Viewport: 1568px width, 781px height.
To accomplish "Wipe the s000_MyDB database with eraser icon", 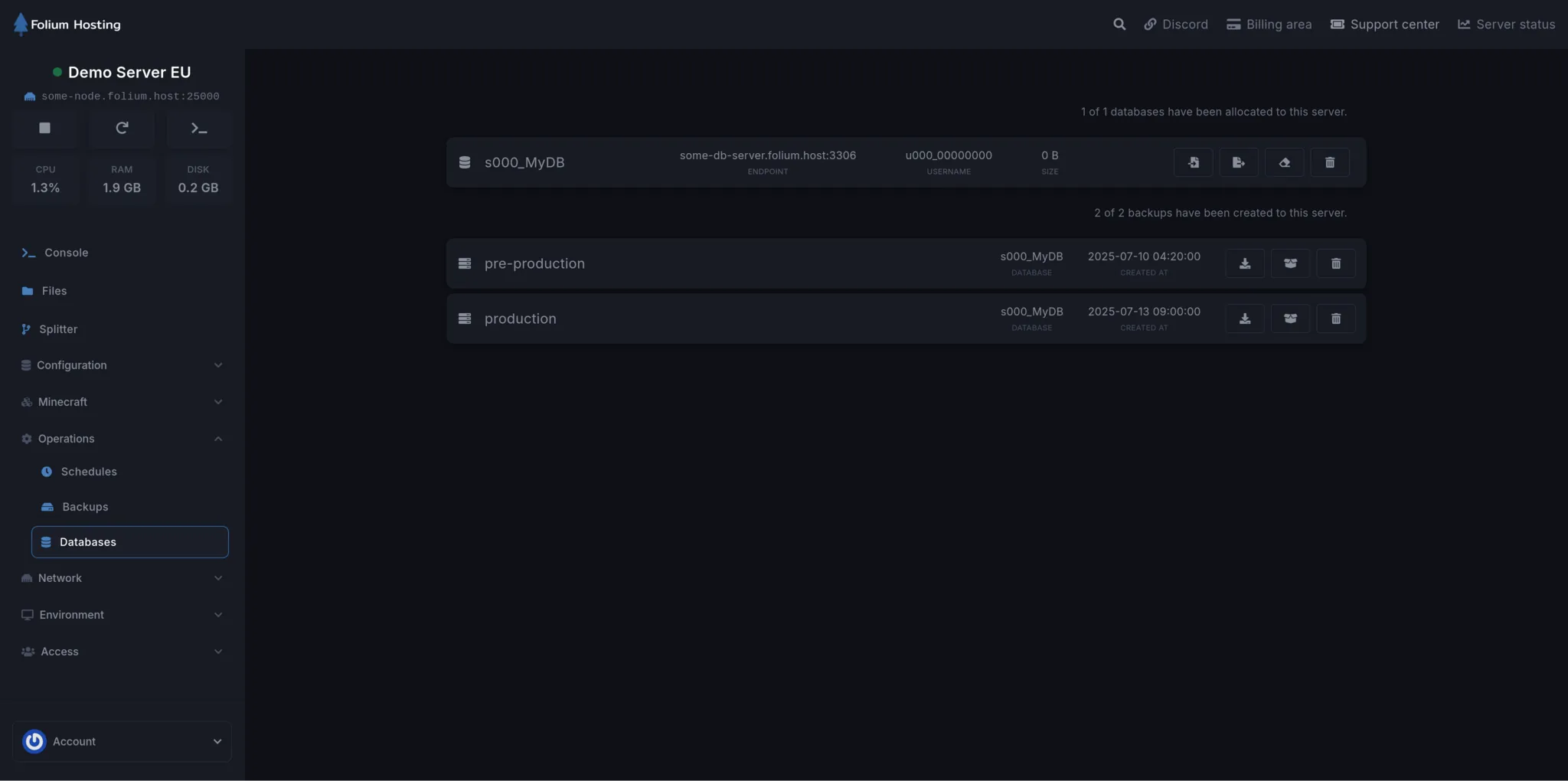I will tap(1284, 162).
